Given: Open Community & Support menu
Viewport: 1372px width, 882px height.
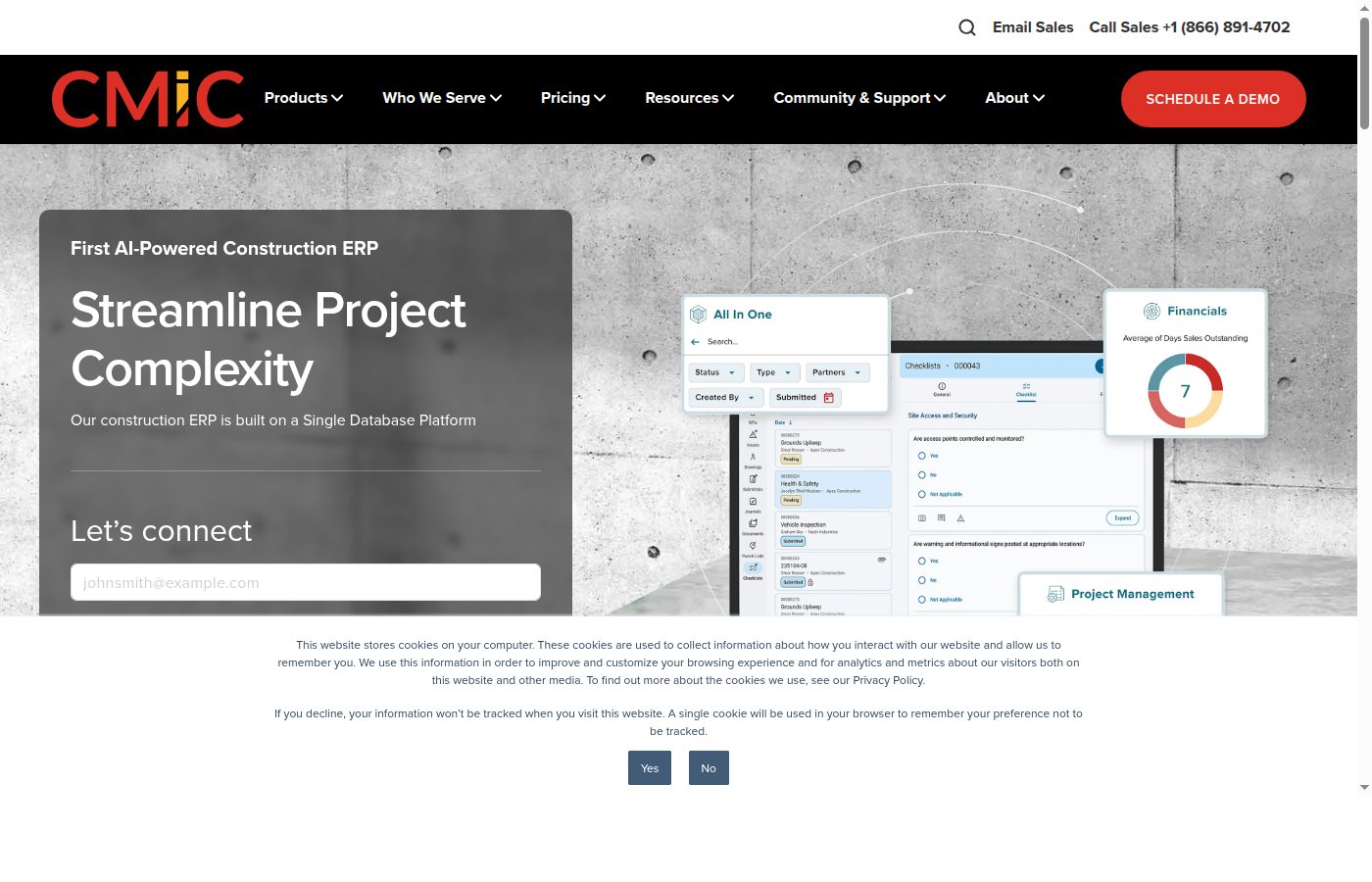Looking at the screenshot, I should pyautogui.click(x=859, y=98).
